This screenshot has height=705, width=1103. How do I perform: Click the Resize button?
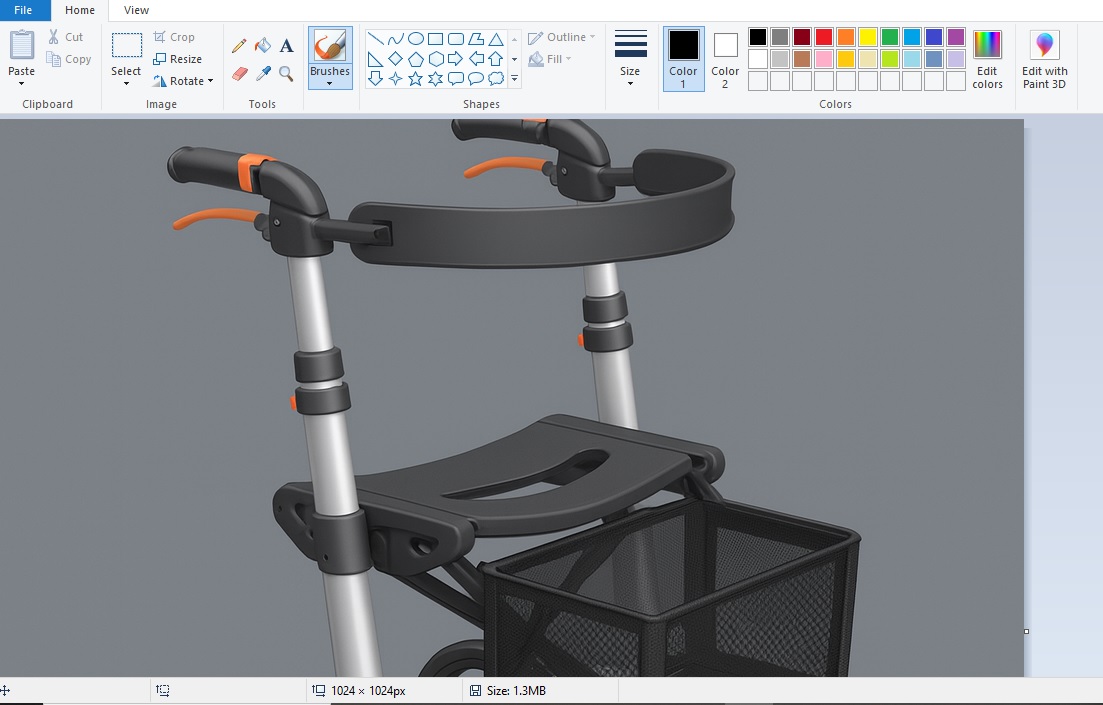pos(178,59)
